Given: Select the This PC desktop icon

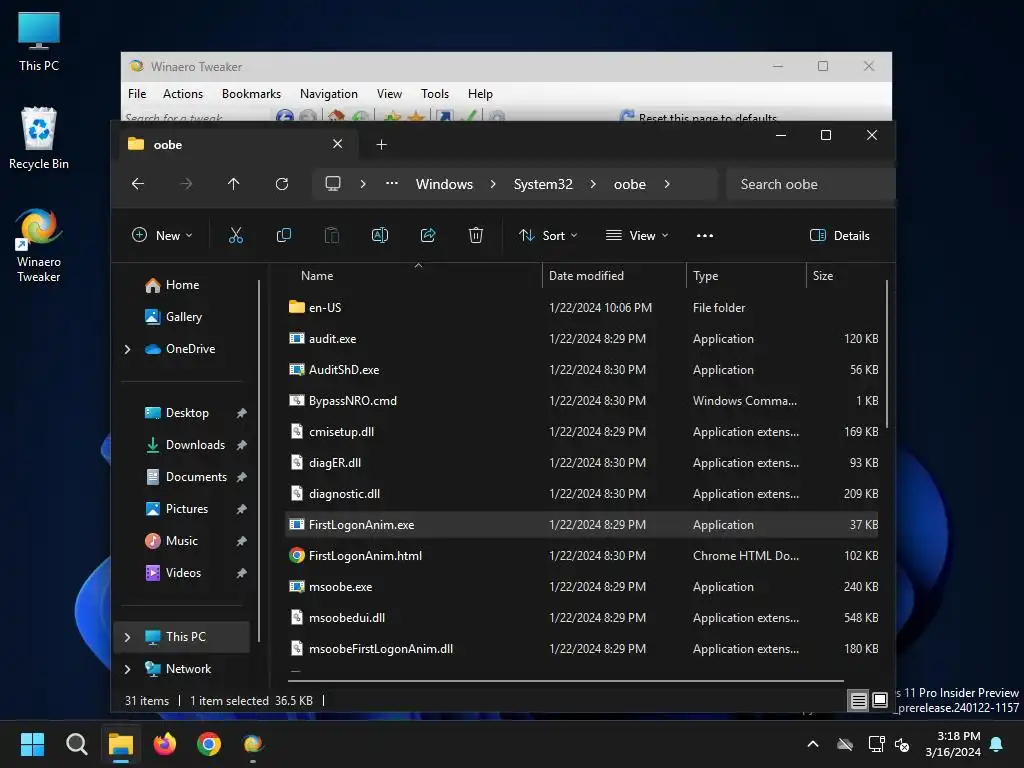Looking at the screenshot, I should pos(39,41).
